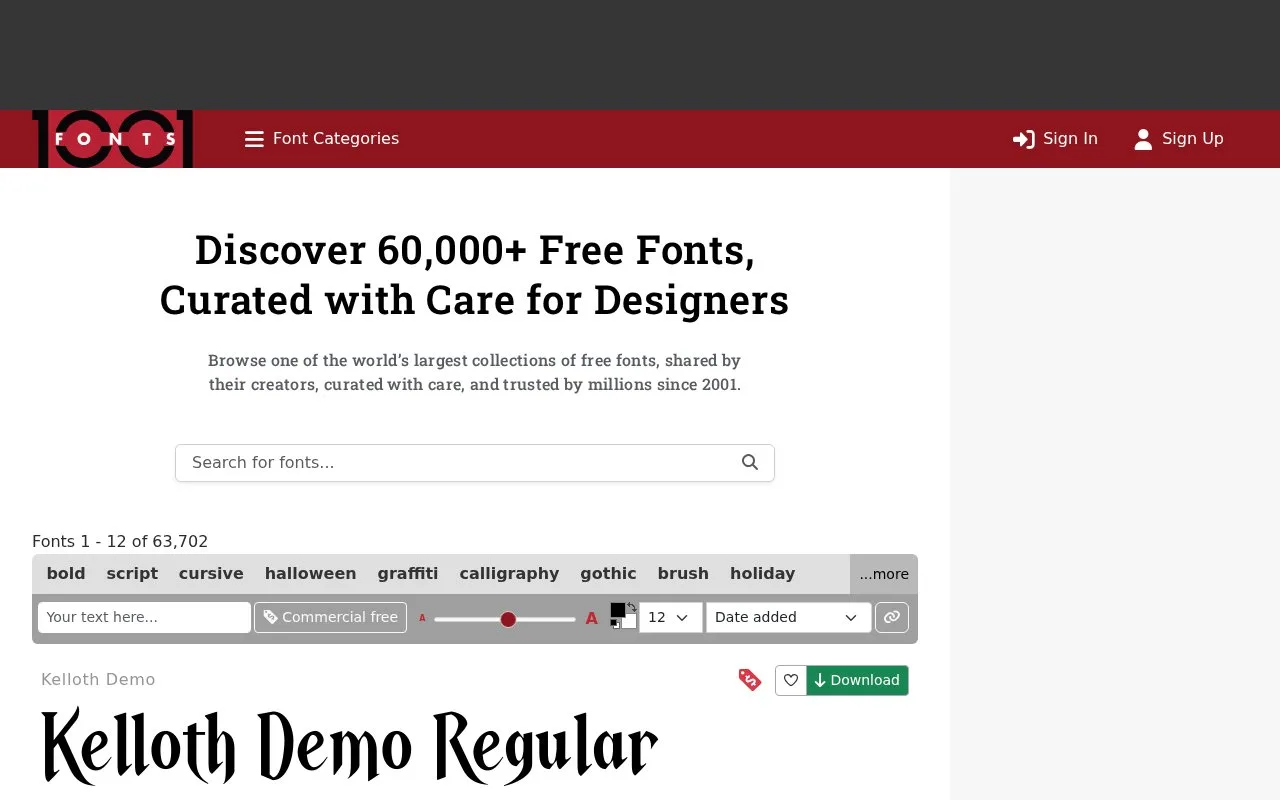Click the small A decrease size icon
Viewport: 1280px width, 800px height.
pos(422,618)
